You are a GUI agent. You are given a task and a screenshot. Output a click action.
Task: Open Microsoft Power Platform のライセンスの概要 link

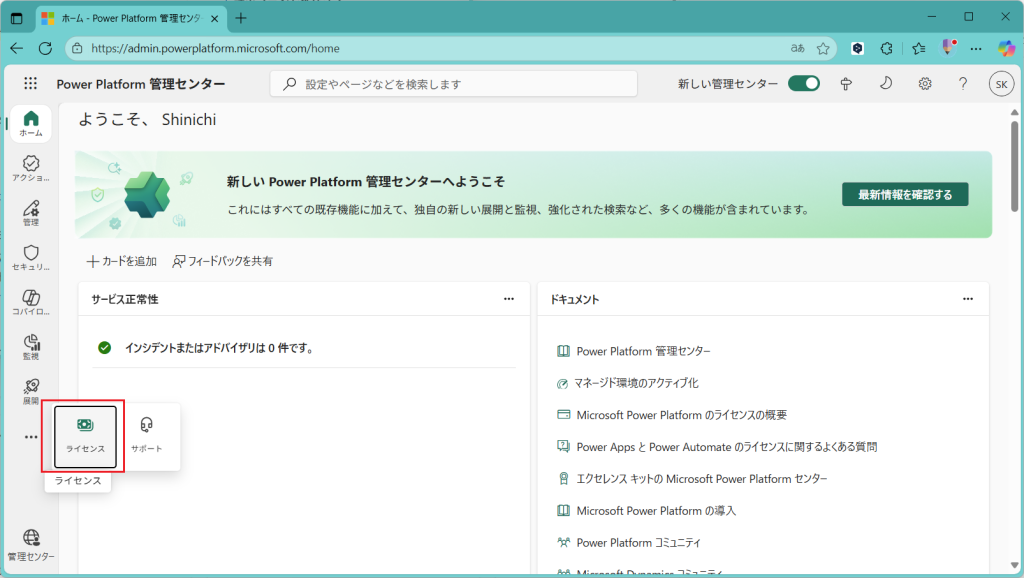[681, 415]
